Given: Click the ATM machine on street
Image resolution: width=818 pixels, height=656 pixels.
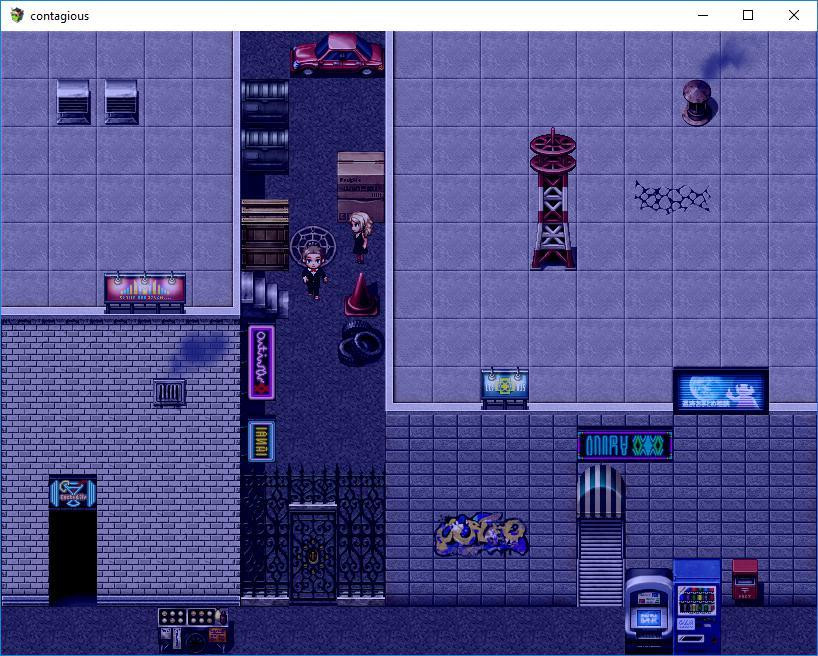Looking at the screenshot, I should (649, 611).
